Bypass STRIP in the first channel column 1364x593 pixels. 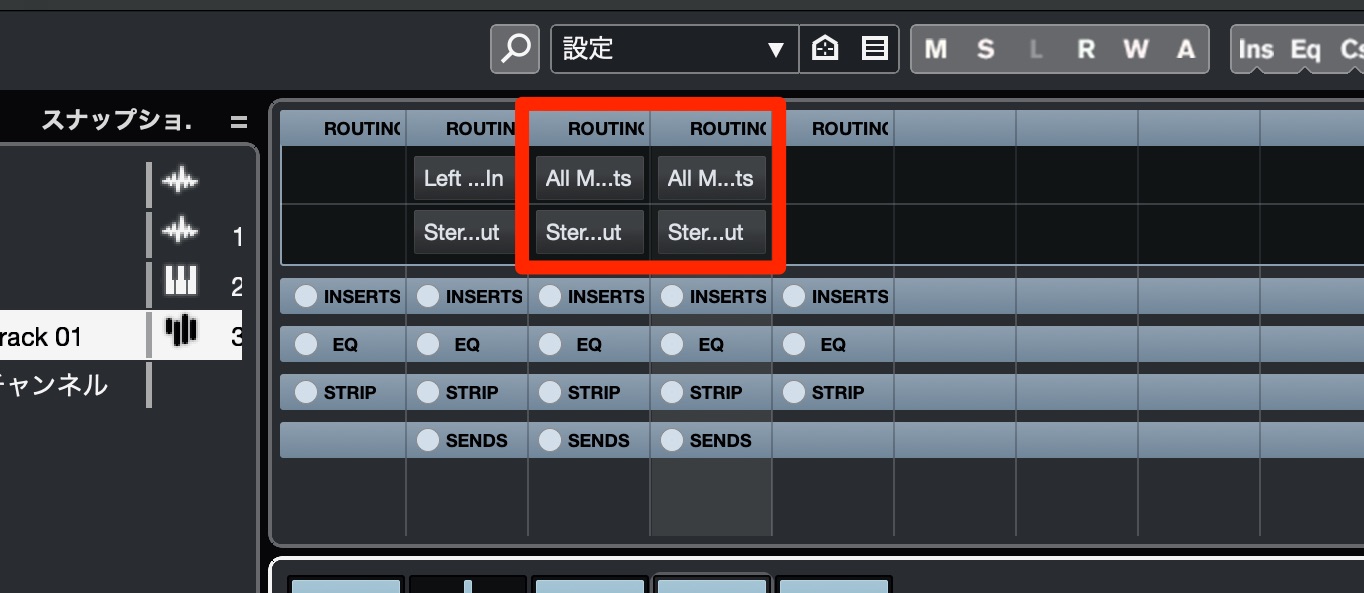tap(305, 392)
